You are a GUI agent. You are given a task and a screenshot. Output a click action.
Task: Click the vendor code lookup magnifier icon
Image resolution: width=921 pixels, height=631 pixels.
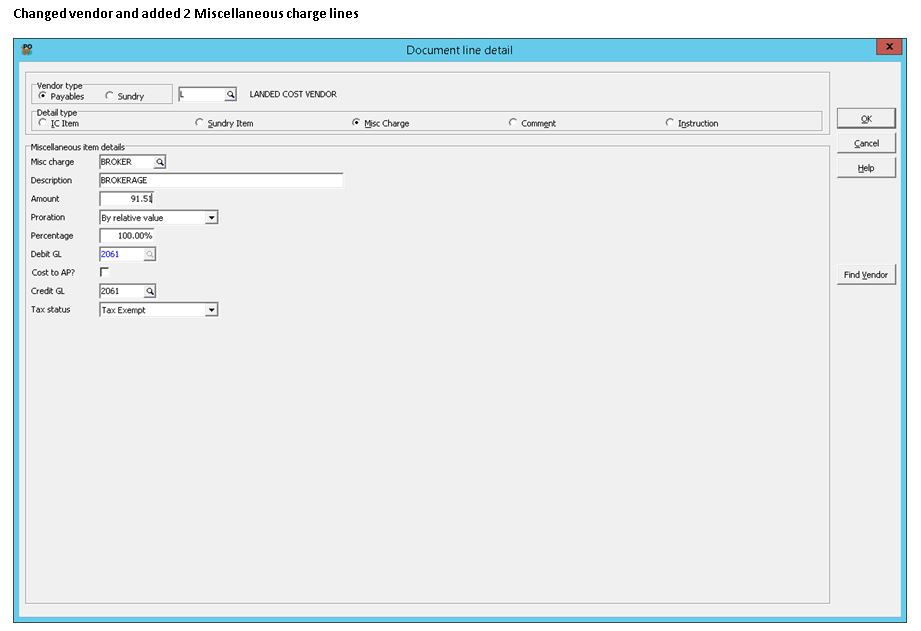pos(230,95)
